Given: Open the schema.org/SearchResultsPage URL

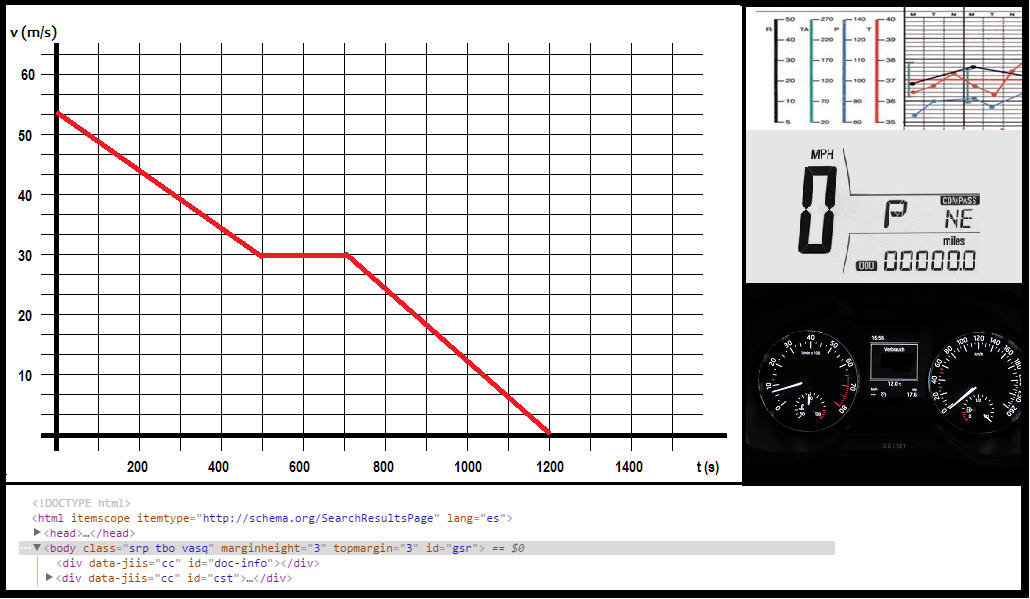Looking at the screenshot, I should [318, 518].
